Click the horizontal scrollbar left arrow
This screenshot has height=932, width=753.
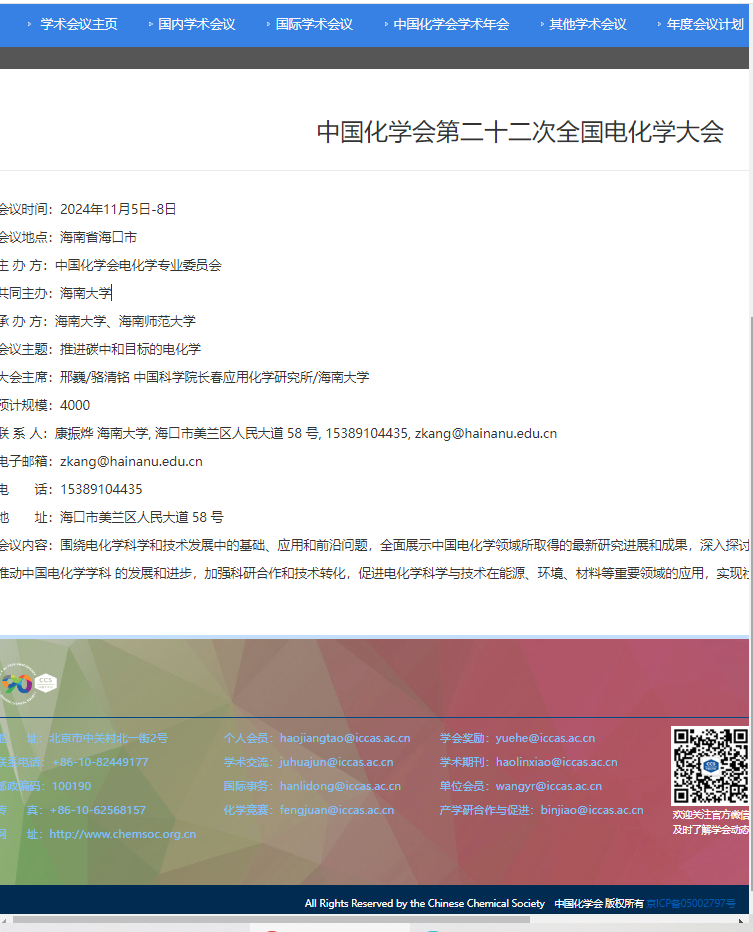click(x=5, y=921)
